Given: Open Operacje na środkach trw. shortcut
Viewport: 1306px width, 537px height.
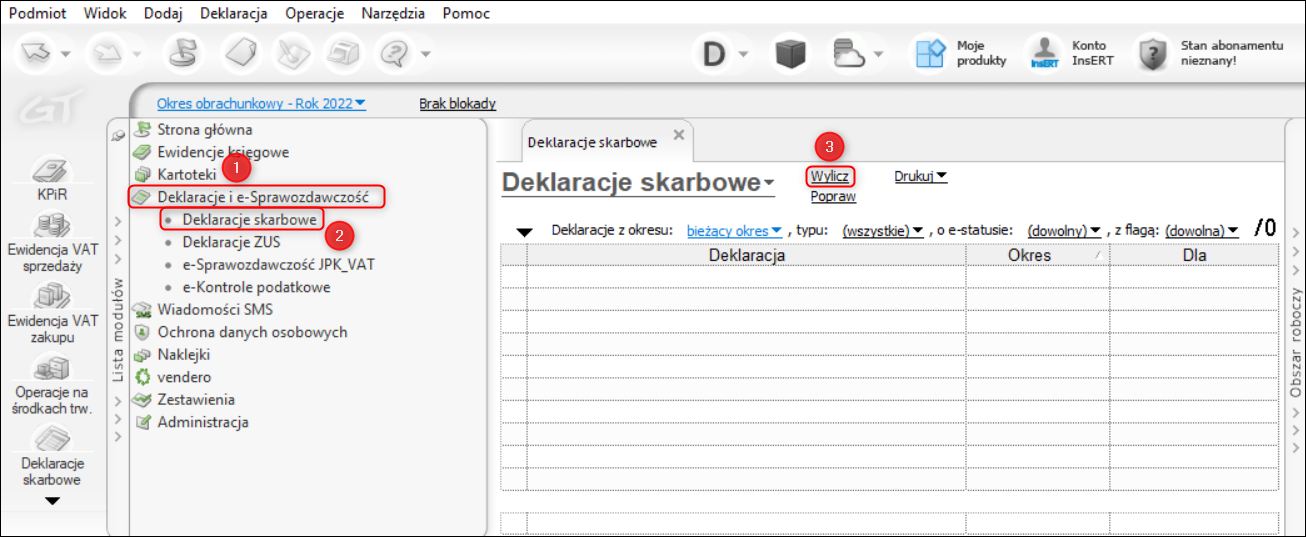Looking at the screenshot, I should click(52, 384).
